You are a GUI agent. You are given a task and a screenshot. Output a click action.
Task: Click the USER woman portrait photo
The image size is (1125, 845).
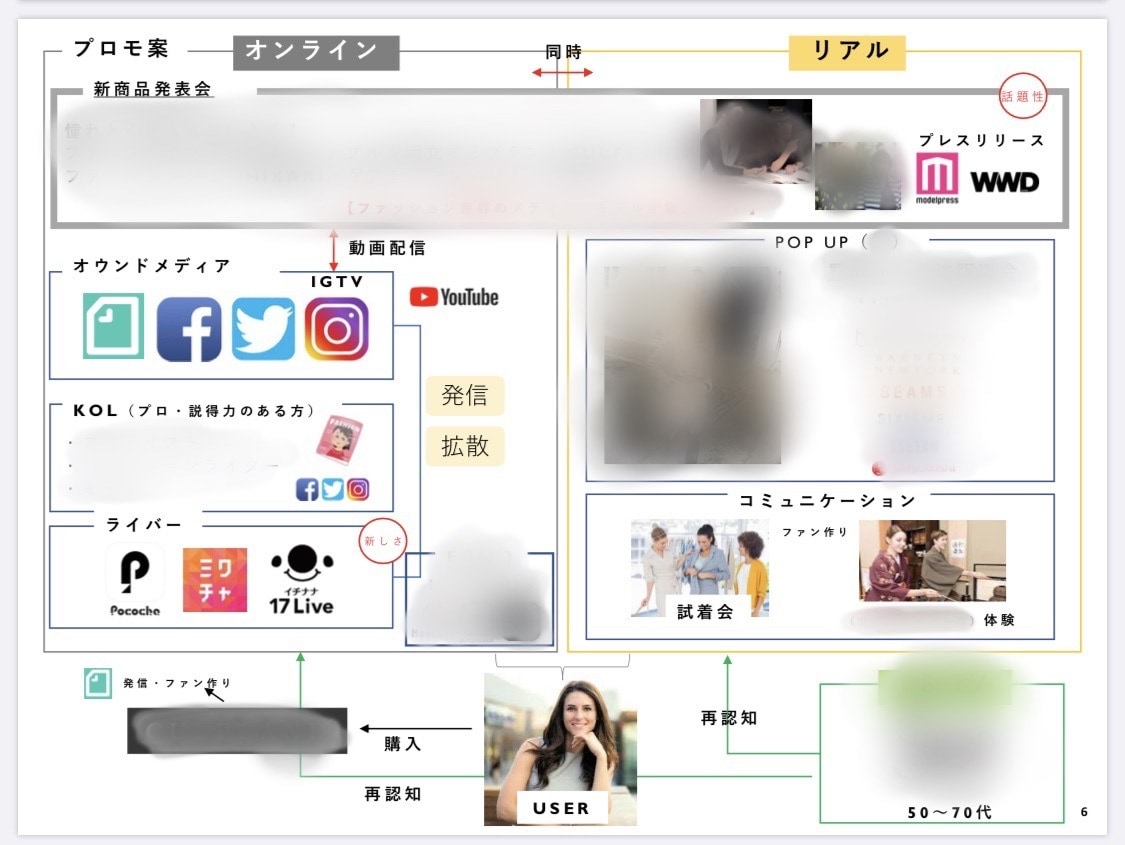point(560,749)
